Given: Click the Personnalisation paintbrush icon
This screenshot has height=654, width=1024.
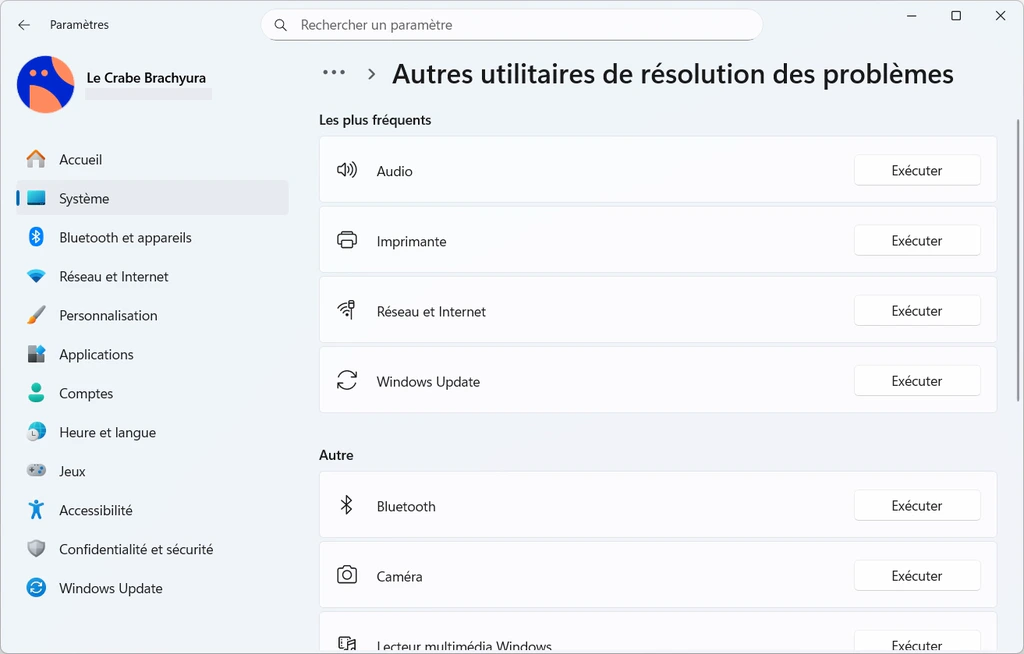Looking at the screenshot, I should tap(36, 316).
